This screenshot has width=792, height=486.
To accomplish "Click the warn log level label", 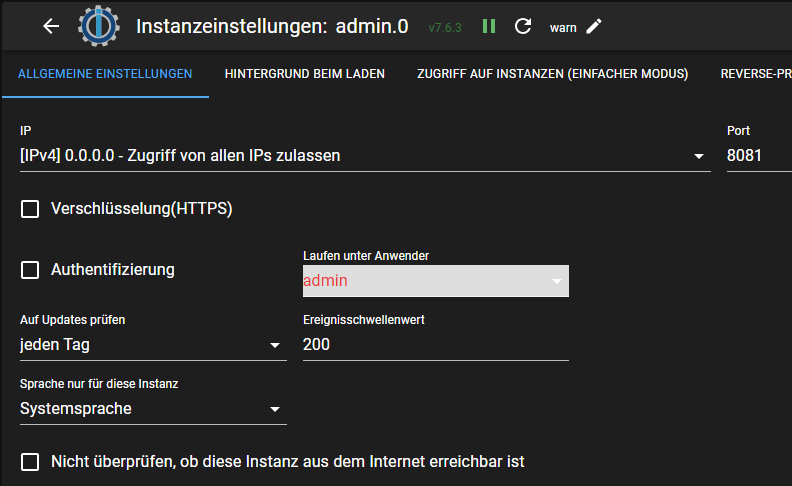I will tap(563, 28).
